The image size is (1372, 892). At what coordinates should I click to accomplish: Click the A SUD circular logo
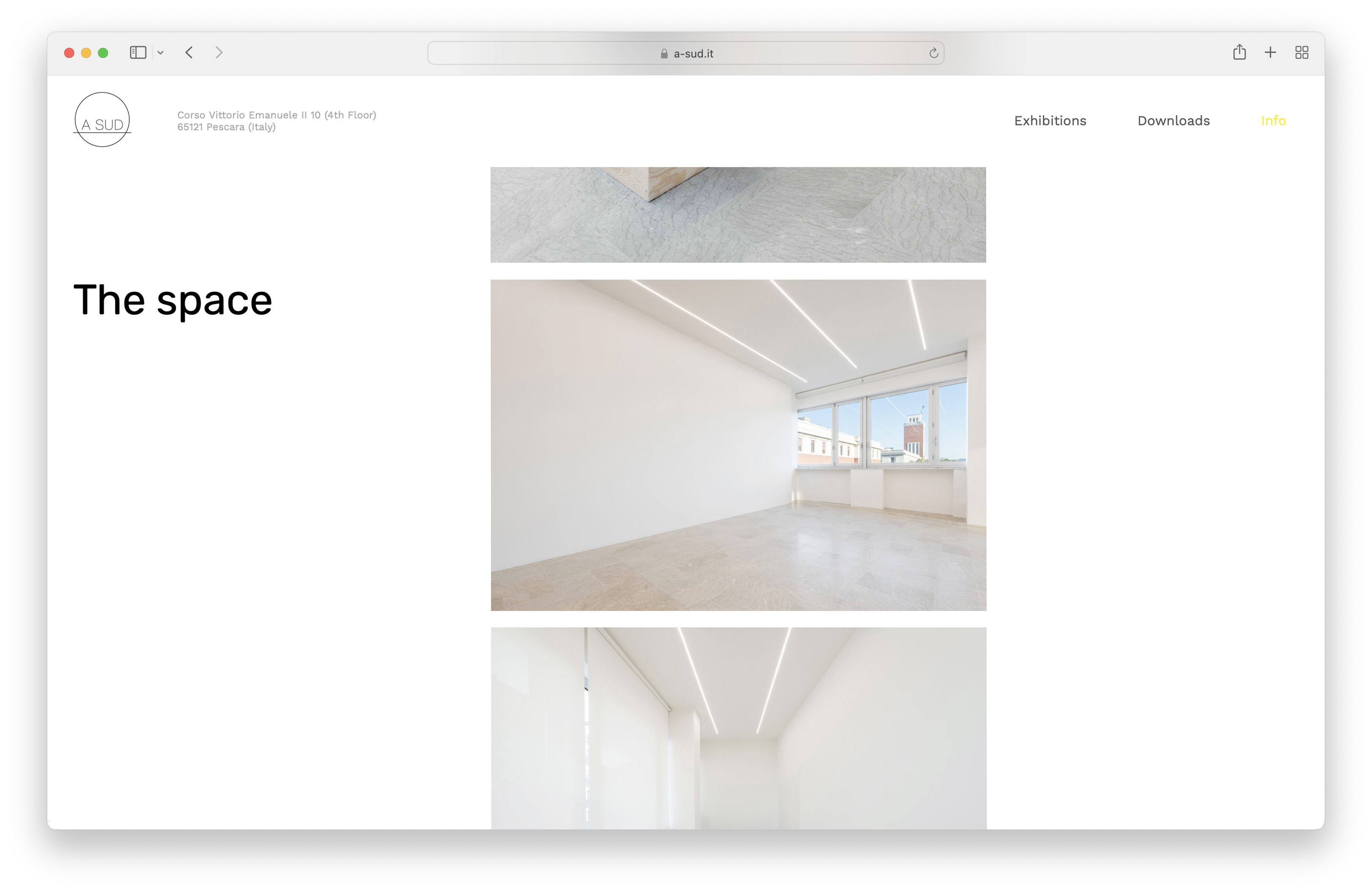[102, 120]
